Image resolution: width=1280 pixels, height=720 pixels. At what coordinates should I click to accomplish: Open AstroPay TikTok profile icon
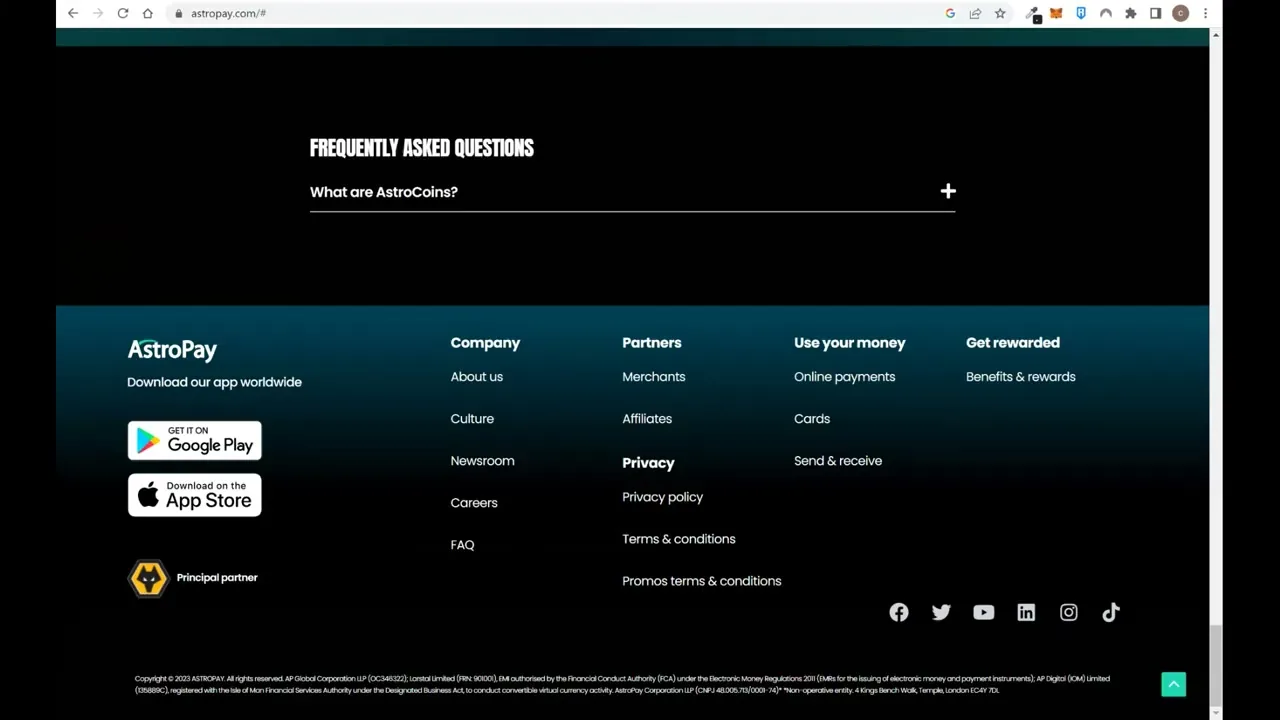pyautogui.click(x=1111, y=612)
